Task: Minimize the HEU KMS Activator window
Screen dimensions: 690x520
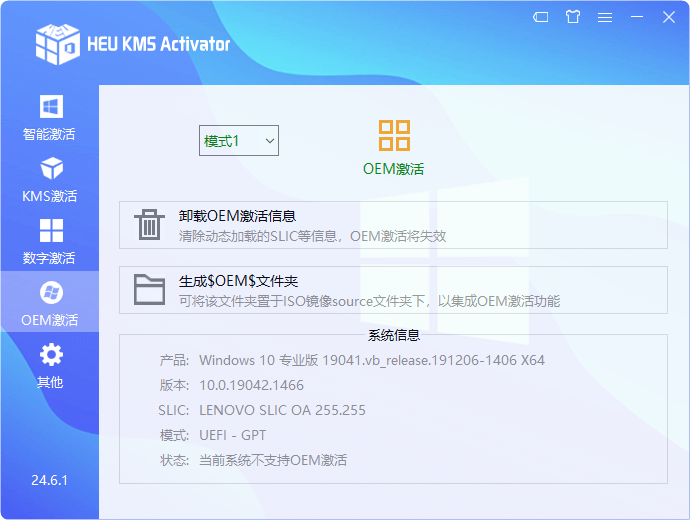Action: [x=637, y=17]
